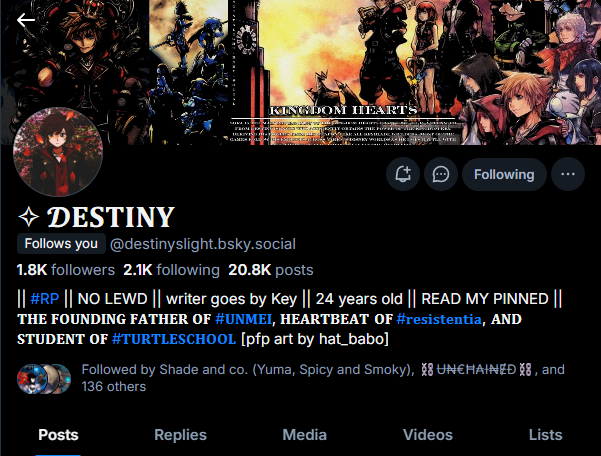Open the #resistentia hashtag
The height and width of the screenshot is (456, 601).
(x=439, y=319)
